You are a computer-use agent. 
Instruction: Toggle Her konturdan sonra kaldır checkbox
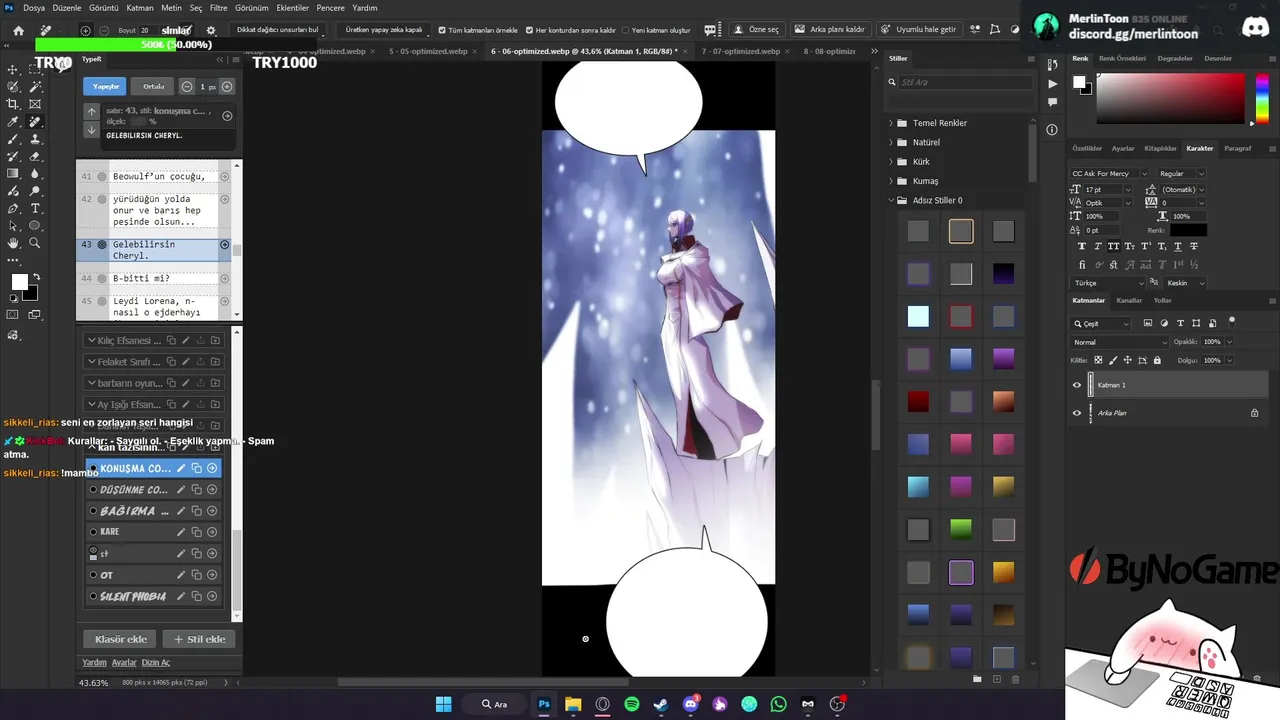pyautogui.click(x=529, y=30)
